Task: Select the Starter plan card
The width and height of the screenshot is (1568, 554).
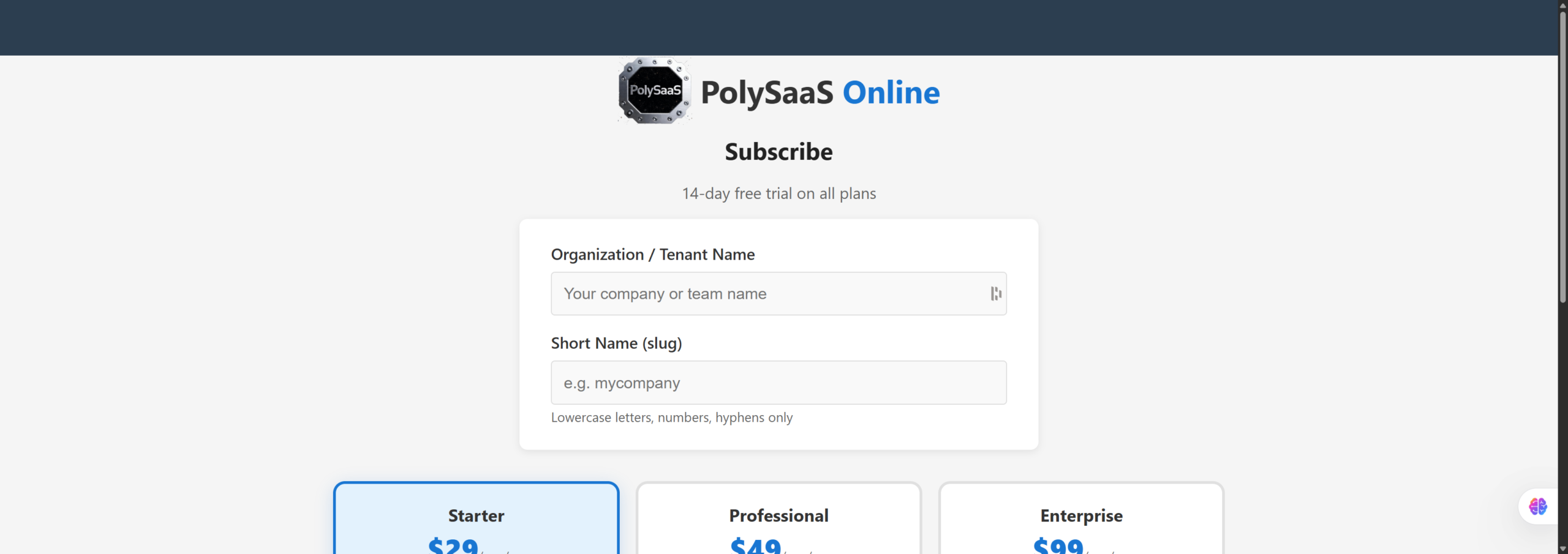Action: 476,516
